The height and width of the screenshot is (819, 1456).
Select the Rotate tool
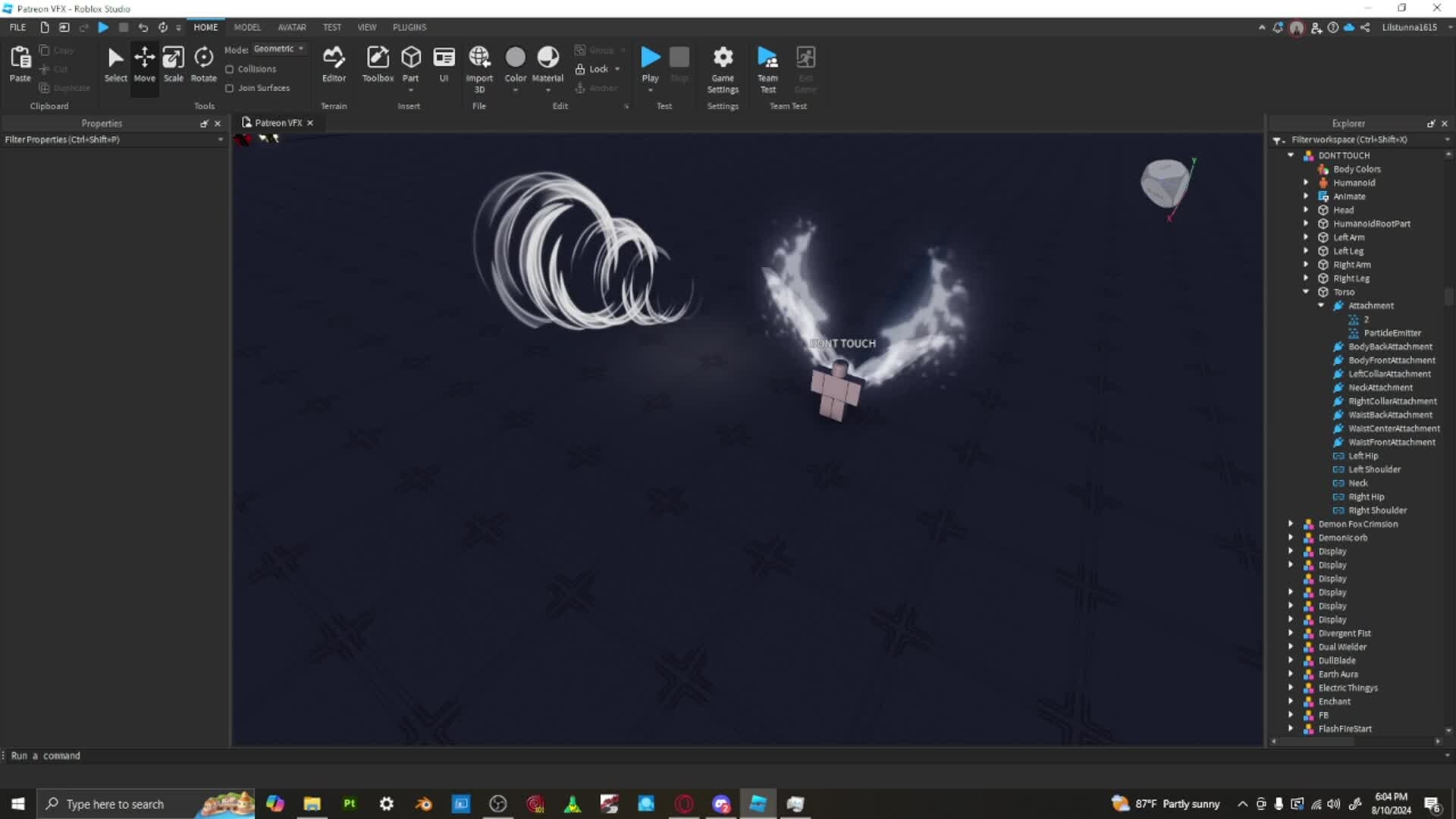[x=203, y=64]
